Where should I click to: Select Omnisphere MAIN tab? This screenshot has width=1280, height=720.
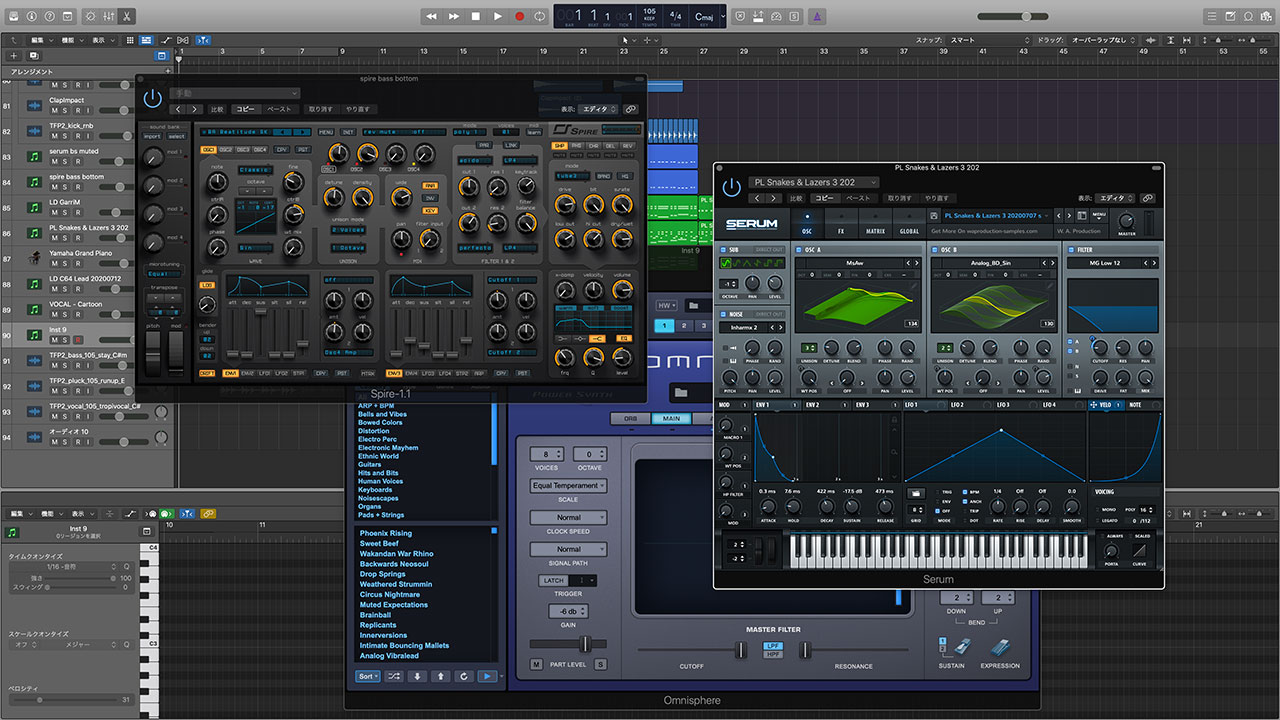[x=671, y=419]
